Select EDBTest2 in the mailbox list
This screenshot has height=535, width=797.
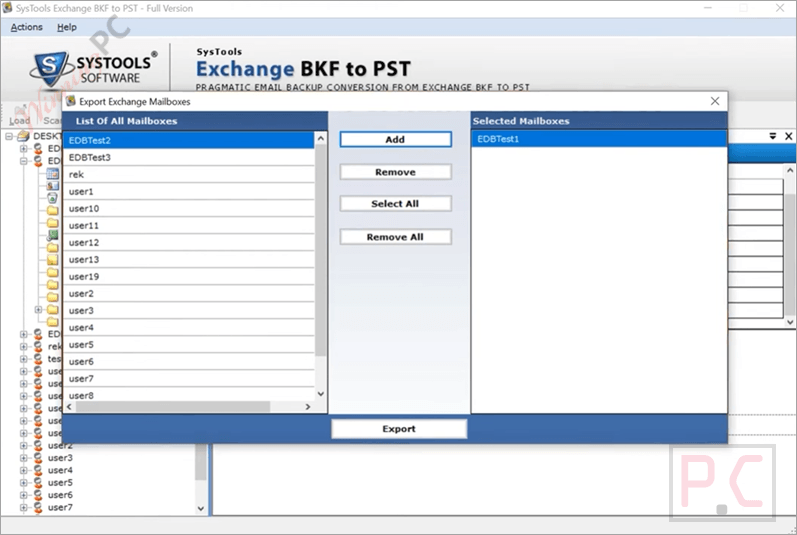point(189,140)
